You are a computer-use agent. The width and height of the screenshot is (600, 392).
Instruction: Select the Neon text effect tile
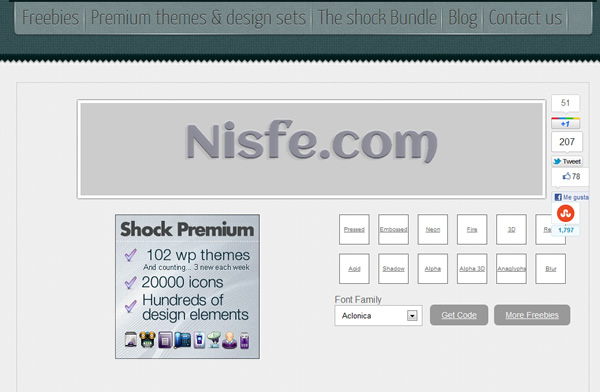click(432, 229)
